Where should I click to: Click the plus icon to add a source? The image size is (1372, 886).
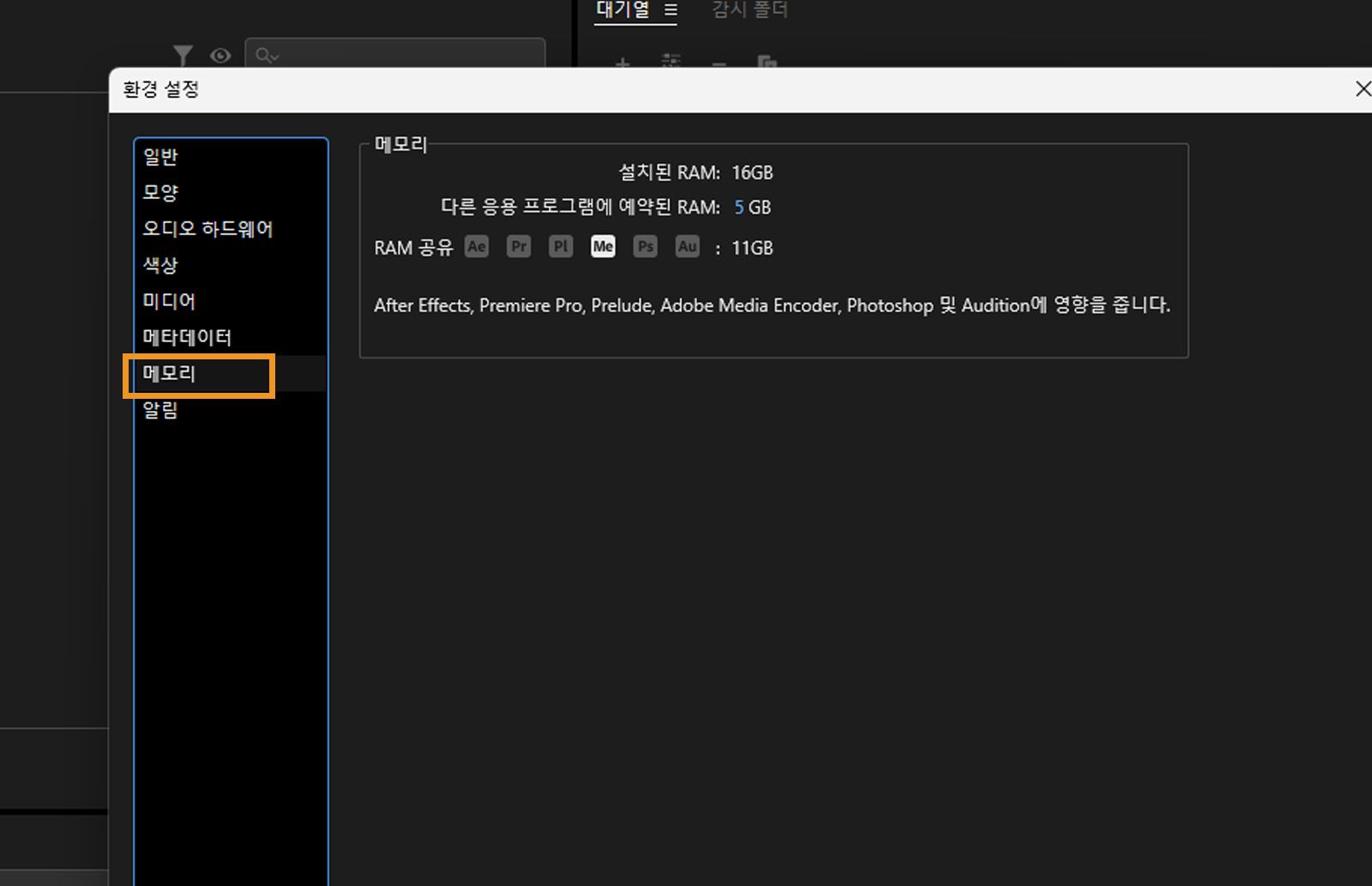622,64
